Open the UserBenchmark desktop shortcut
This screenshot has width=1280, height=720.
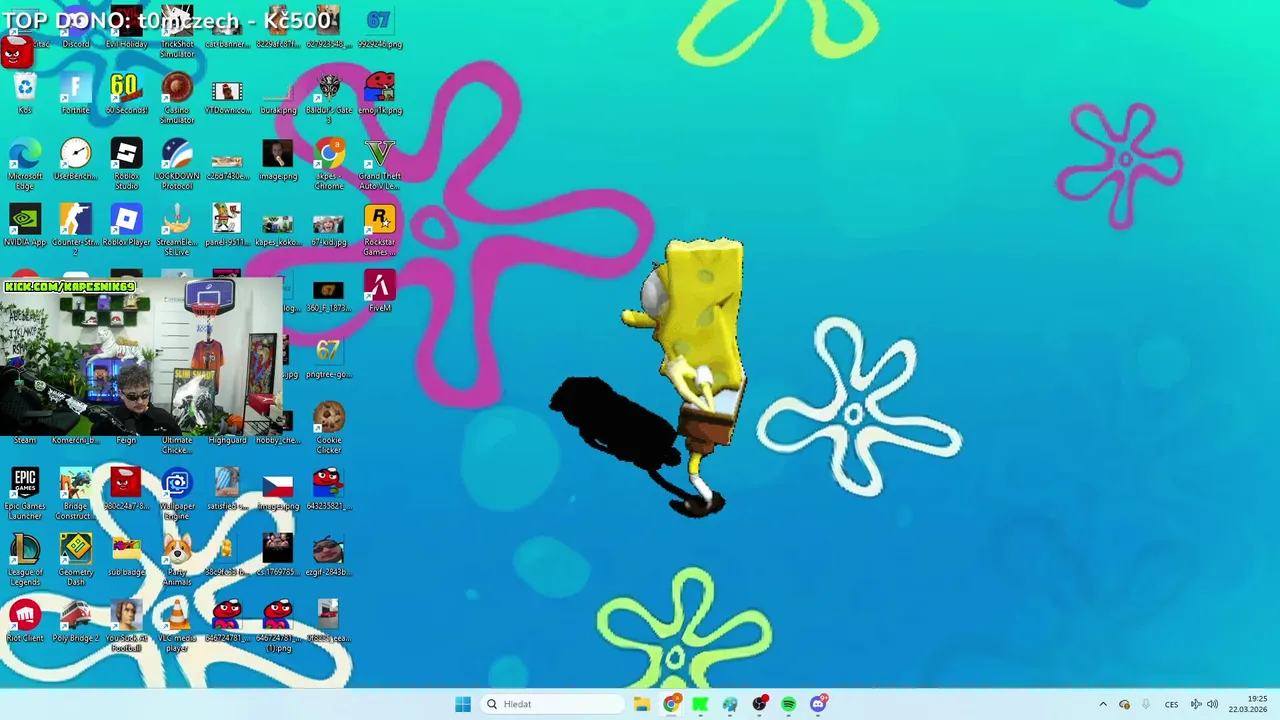point(76,160)
